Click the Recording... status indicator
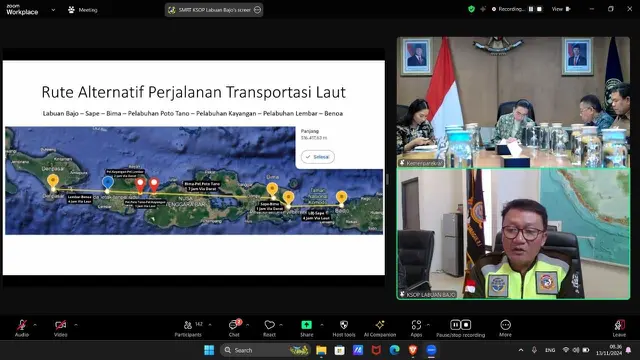This screenshot has height=360, width=640. click(508, 9)
